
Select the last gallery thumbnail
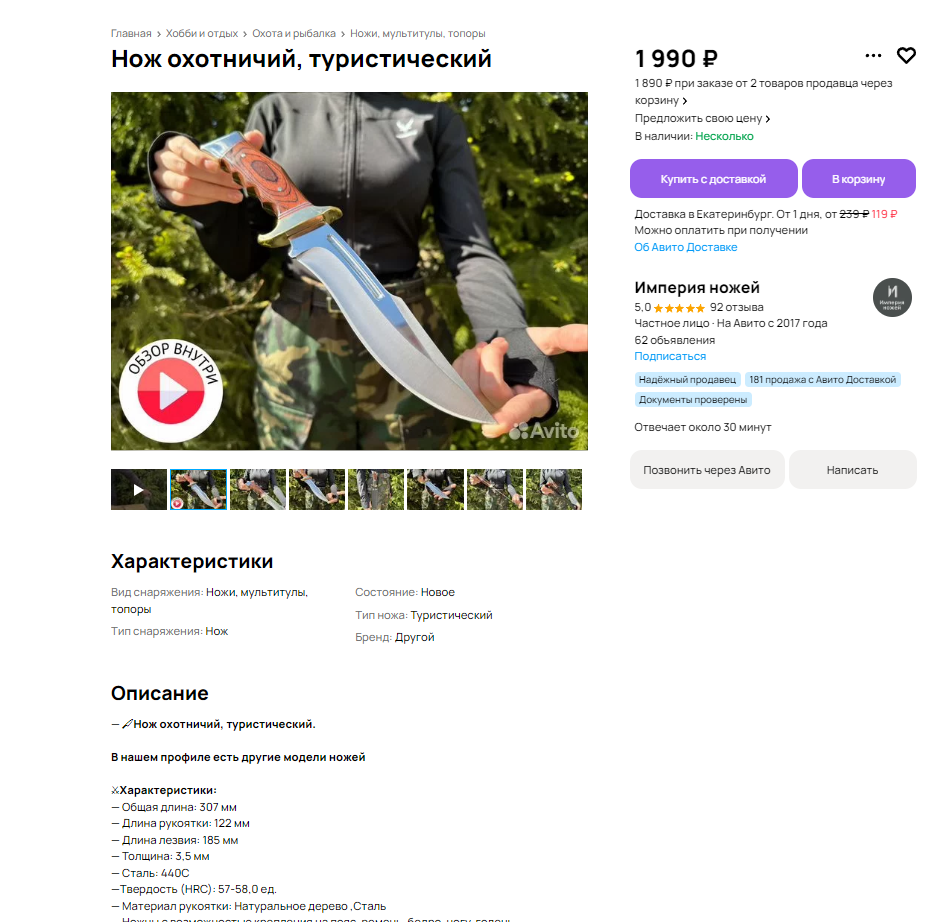tap(554, 489)
